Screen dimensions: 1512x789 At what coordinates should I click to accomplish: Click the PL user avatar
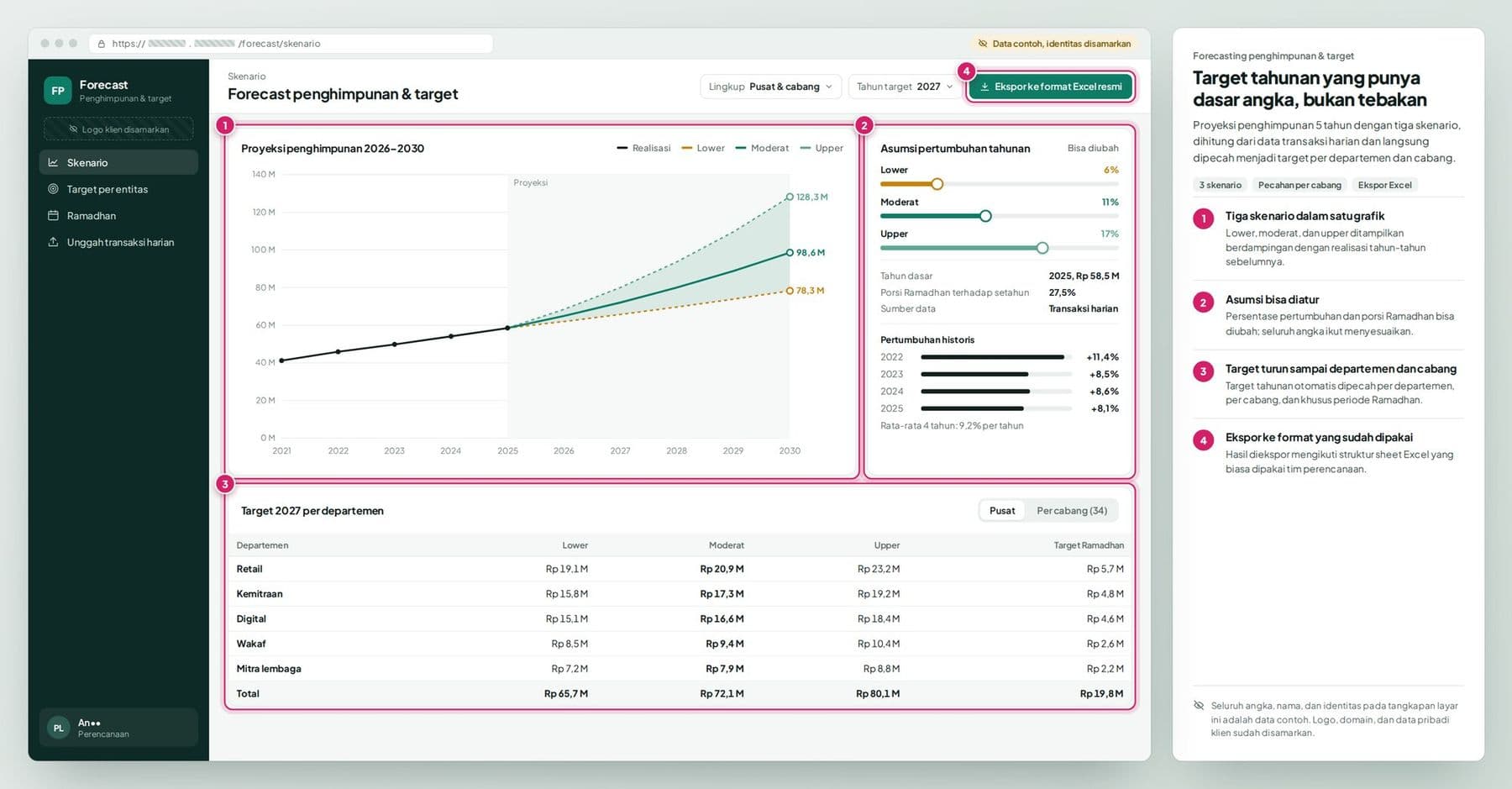pyautogui.click(x=58, y=728)
